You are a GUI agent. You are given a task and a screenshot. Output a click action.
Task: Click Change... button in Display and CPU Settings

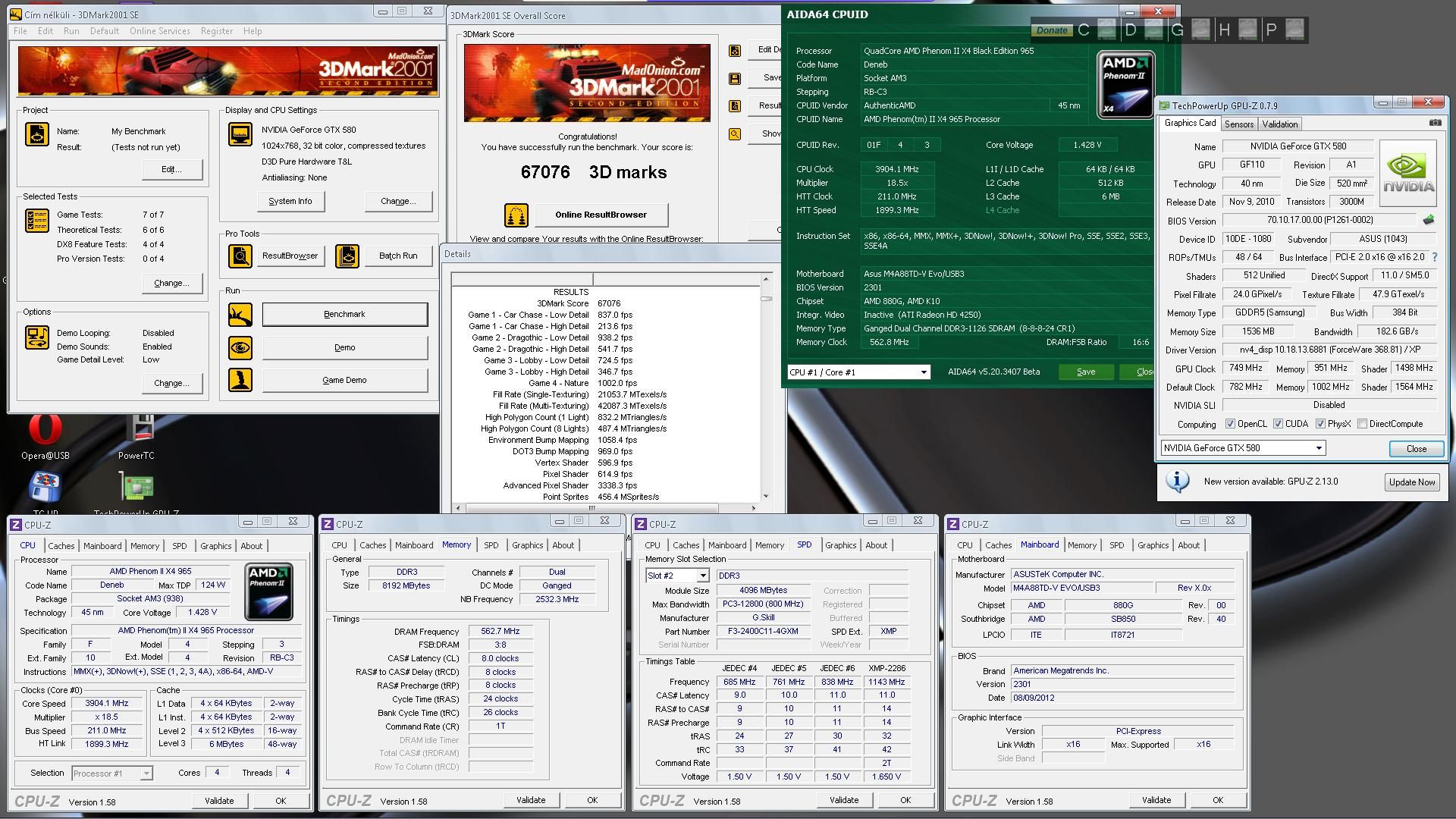coord(399,201)
